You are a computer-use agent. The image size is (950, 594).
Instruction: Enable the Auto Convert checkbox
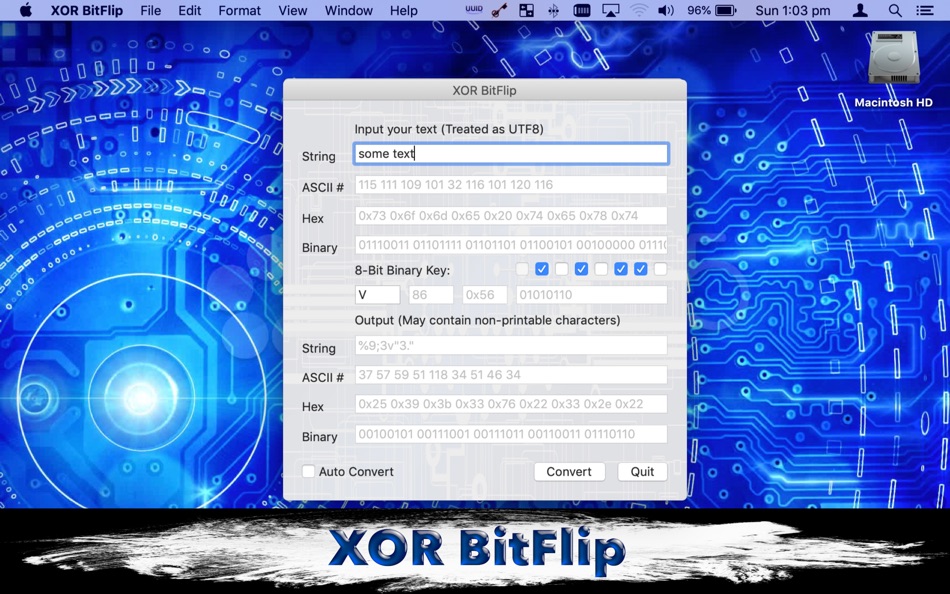click(308, 471)
